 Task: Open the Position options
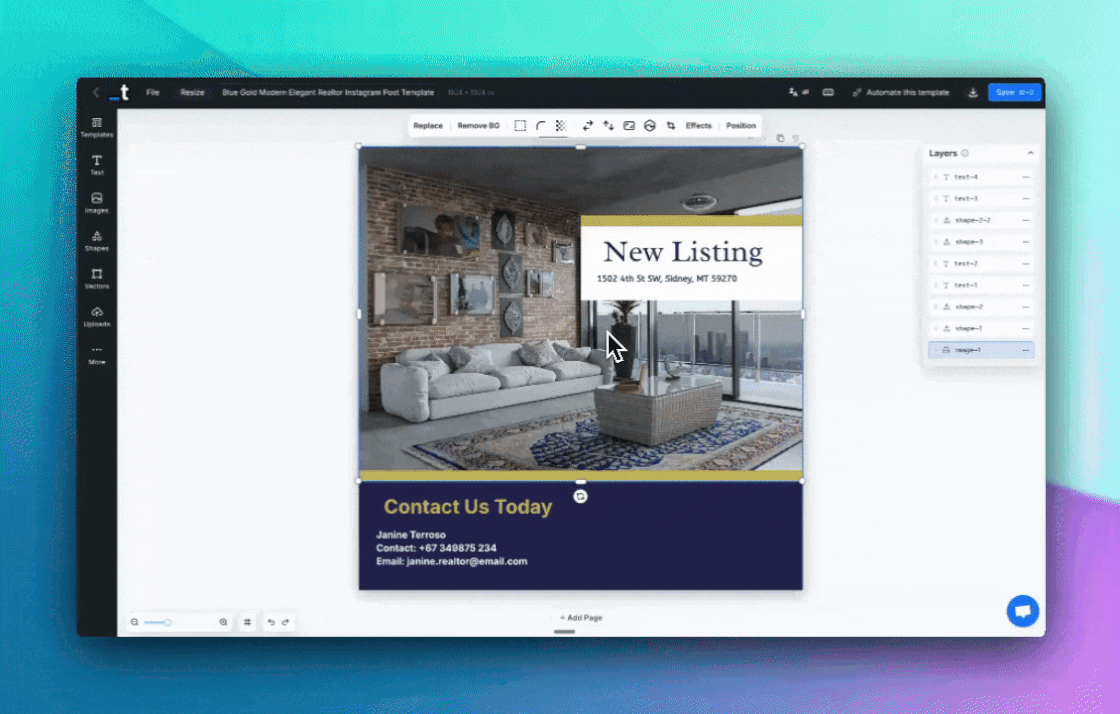(x=740, y=126)
